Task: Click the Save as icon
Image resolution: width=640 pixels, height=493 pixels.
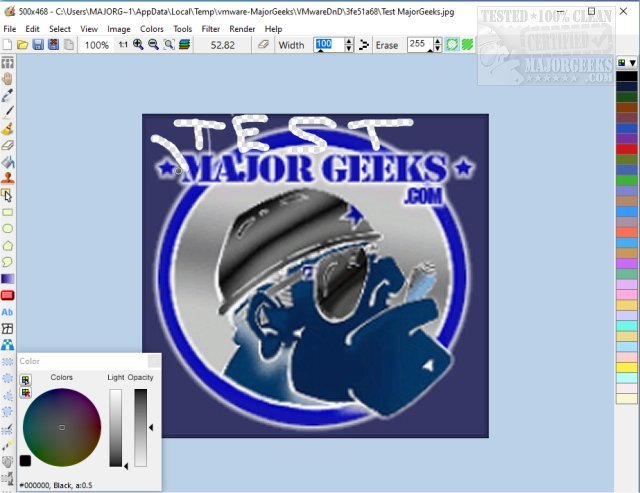Action: [53, 44]
